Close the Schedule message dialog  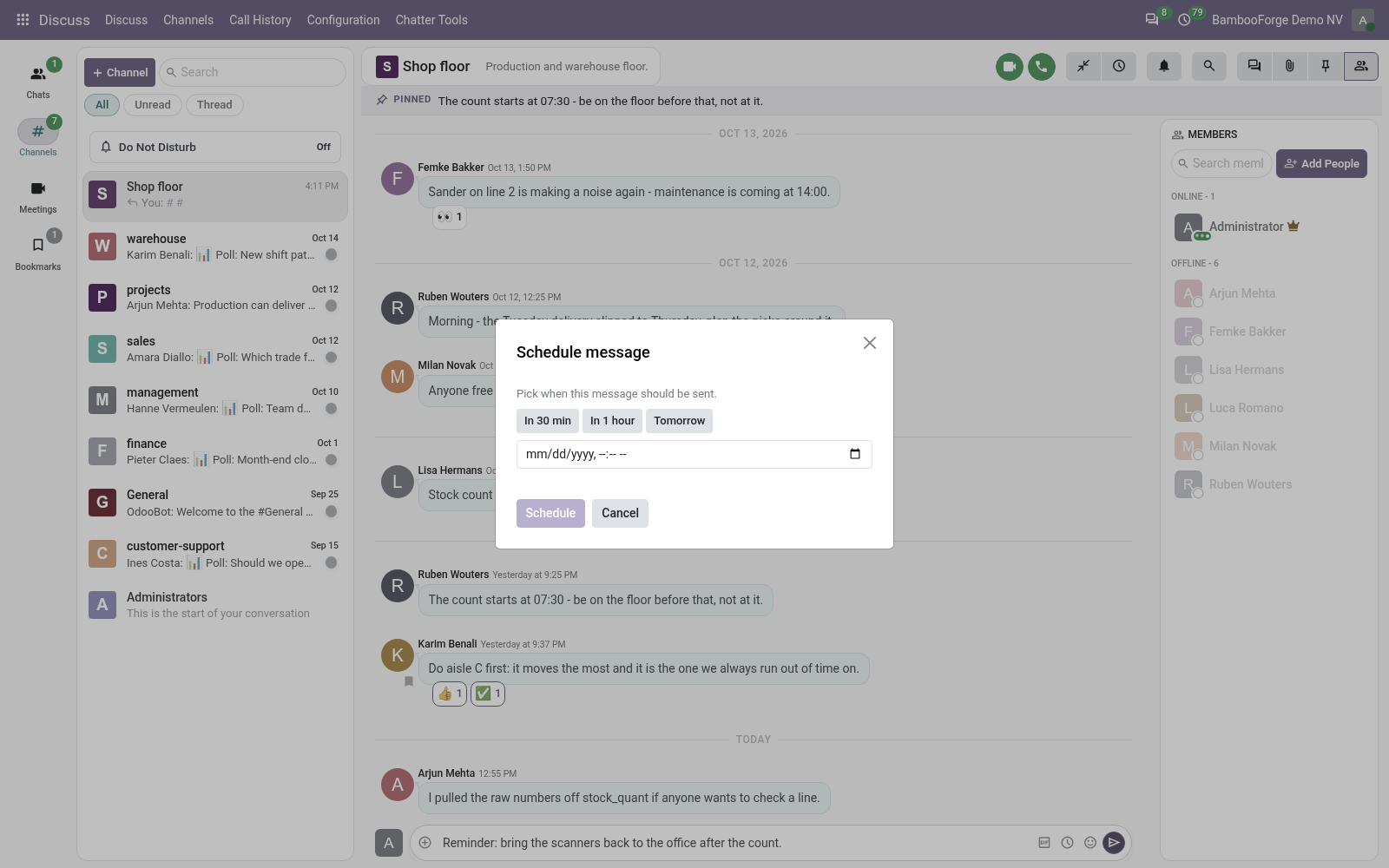tap(870, 343)
